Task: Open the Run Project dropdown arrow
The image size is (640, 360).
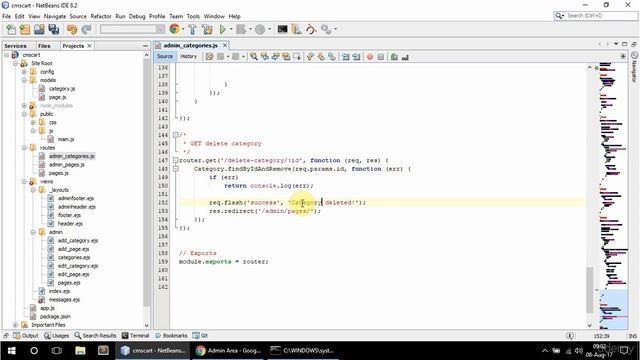Action: 231,29
